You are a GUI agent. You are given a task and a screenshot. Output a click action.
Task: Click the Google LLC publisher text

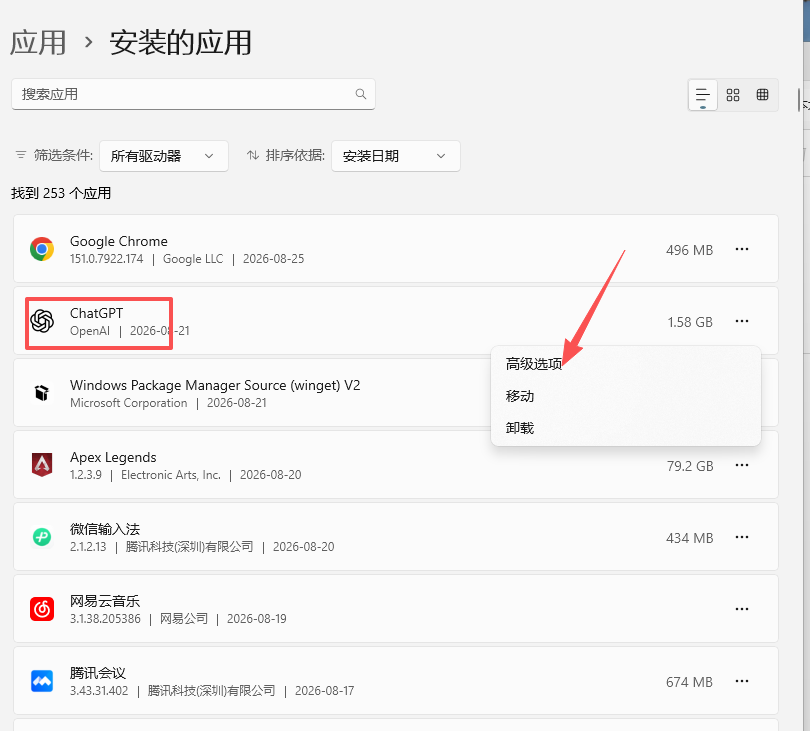pos(193,259)
